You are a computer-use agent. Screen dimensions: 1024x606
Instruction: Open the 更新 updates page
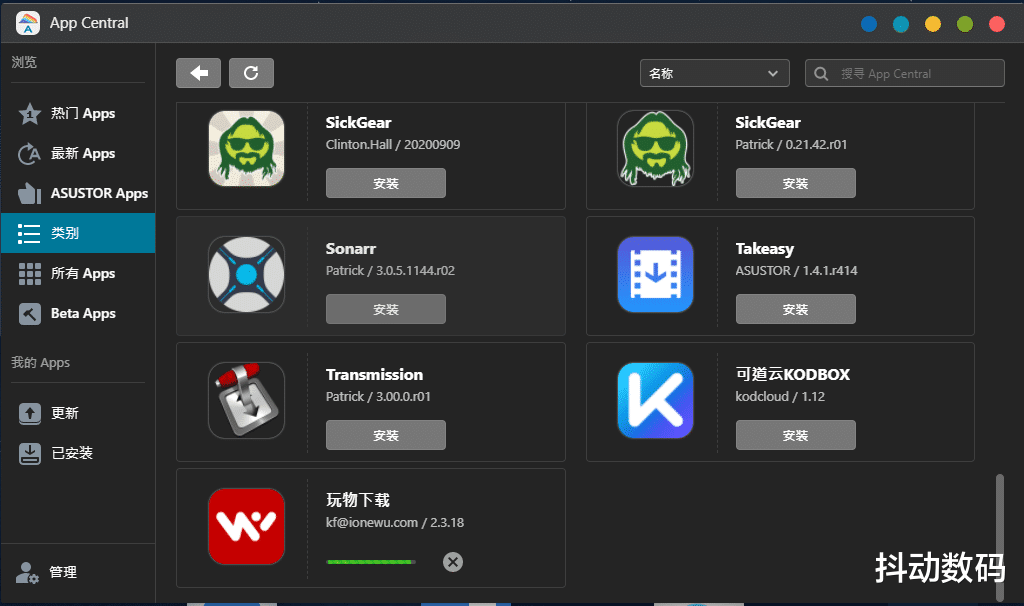(x=78, y=413)
